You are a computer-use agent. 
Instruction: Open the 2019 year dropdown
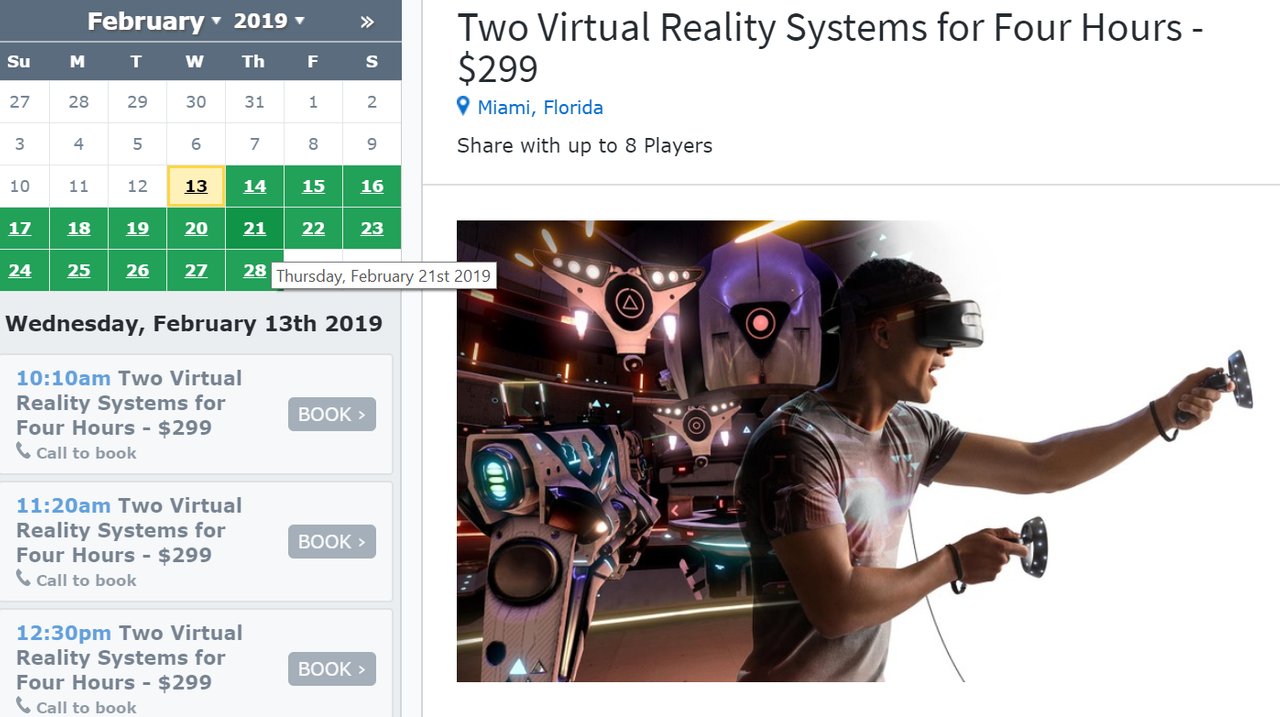(269, 21)
